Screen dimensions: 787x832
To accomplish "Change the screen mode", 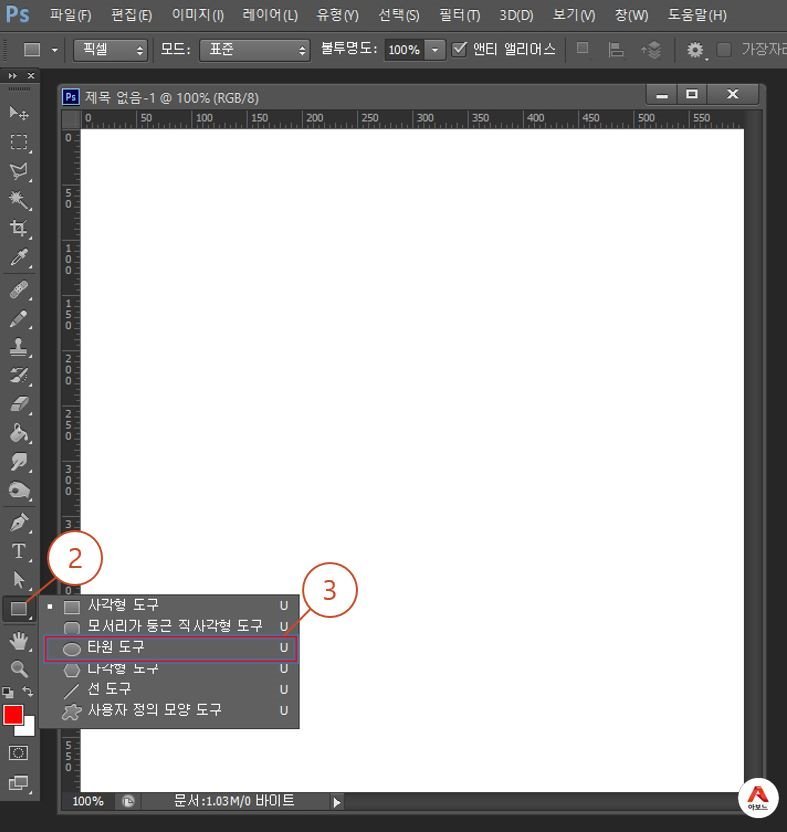I will (x=18, y=783).
